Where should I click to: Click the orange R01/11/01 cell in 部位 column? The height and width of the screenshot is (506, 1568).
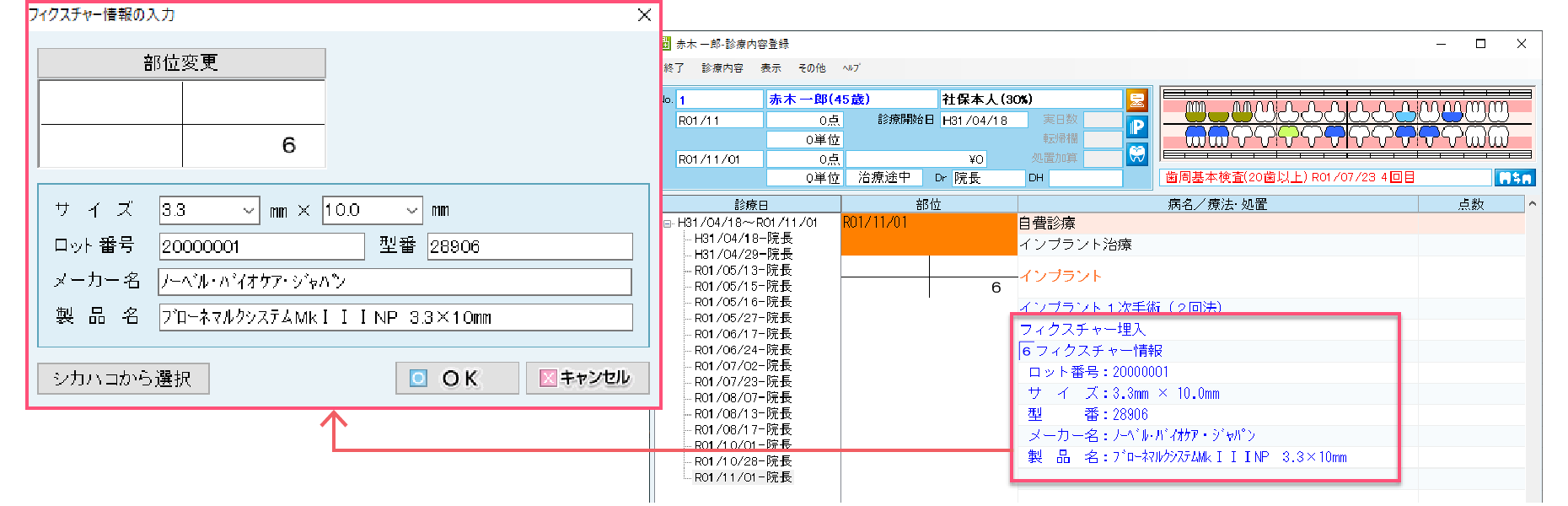click(929, 234)
